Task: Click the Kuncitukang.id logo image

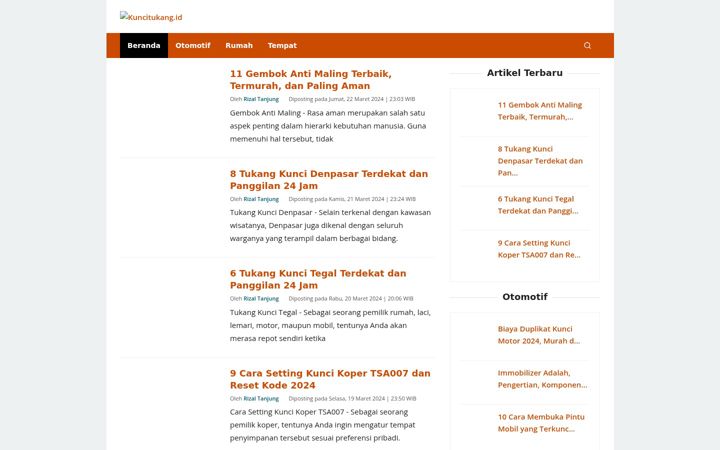Action: coord(151,17)
